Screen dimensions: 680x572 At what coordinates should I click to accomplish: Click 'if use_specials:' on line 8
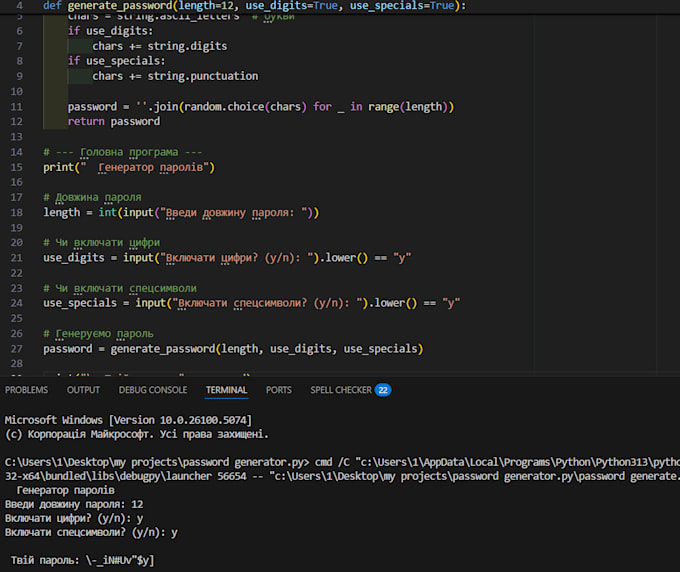click(x=116, y=61)
